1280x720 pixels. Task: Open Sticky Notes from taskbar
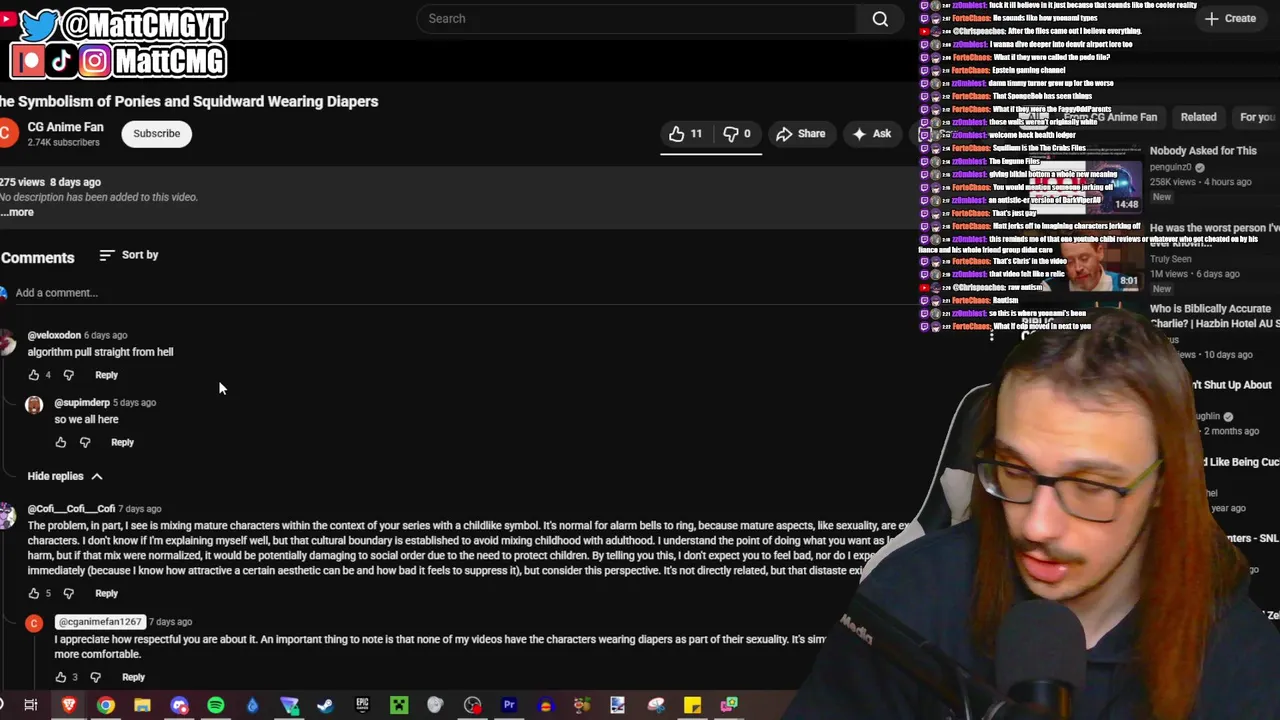(692, 705)
